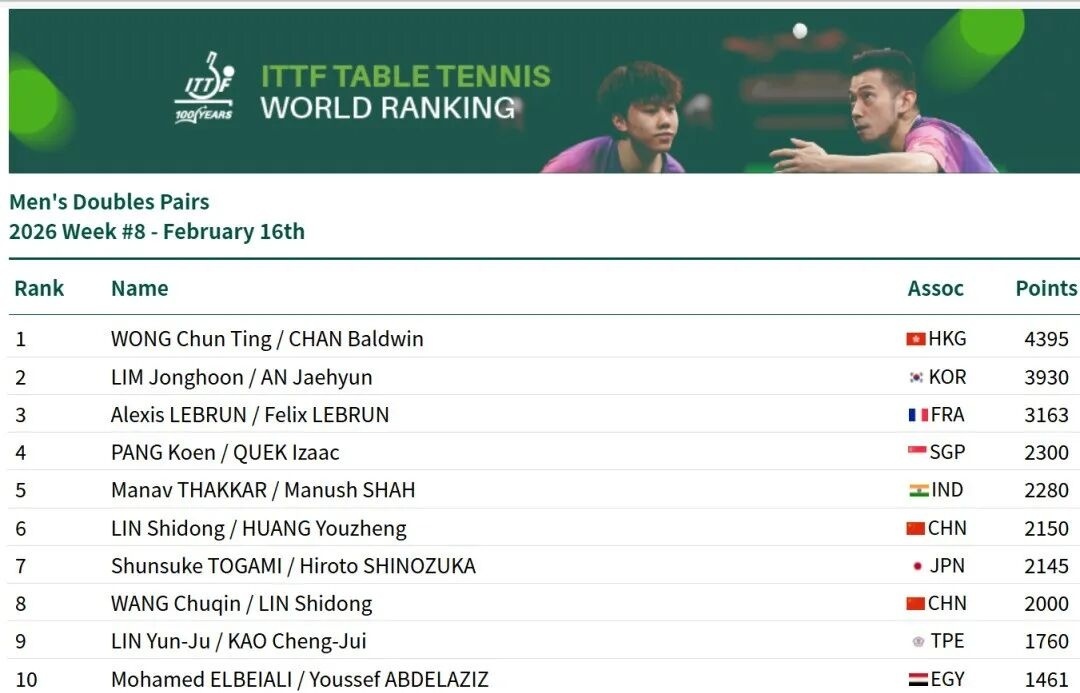Viewport: 1080px width, 693px height.
Task: Click the Japan flag icon
Action: point(917,566)
